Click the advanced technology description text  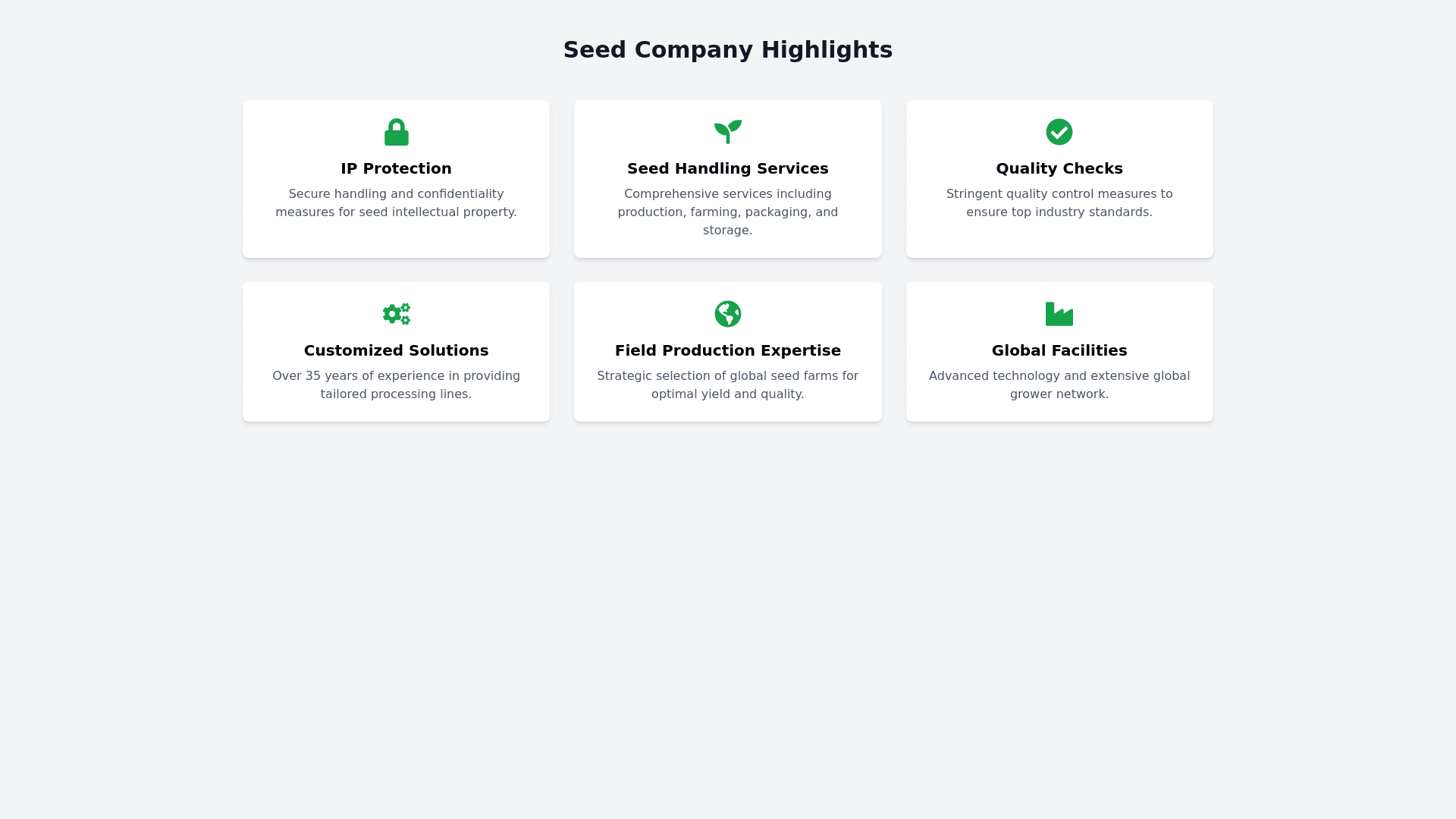coord(1059,385)
